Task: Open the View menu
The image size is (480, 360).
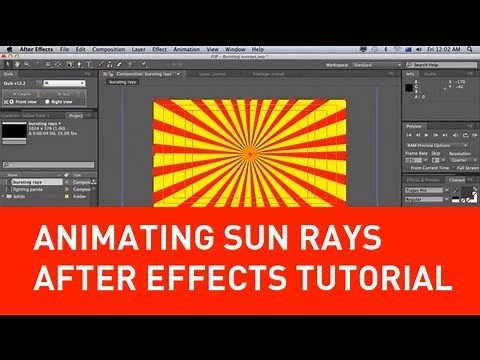Action: [212, 49]
